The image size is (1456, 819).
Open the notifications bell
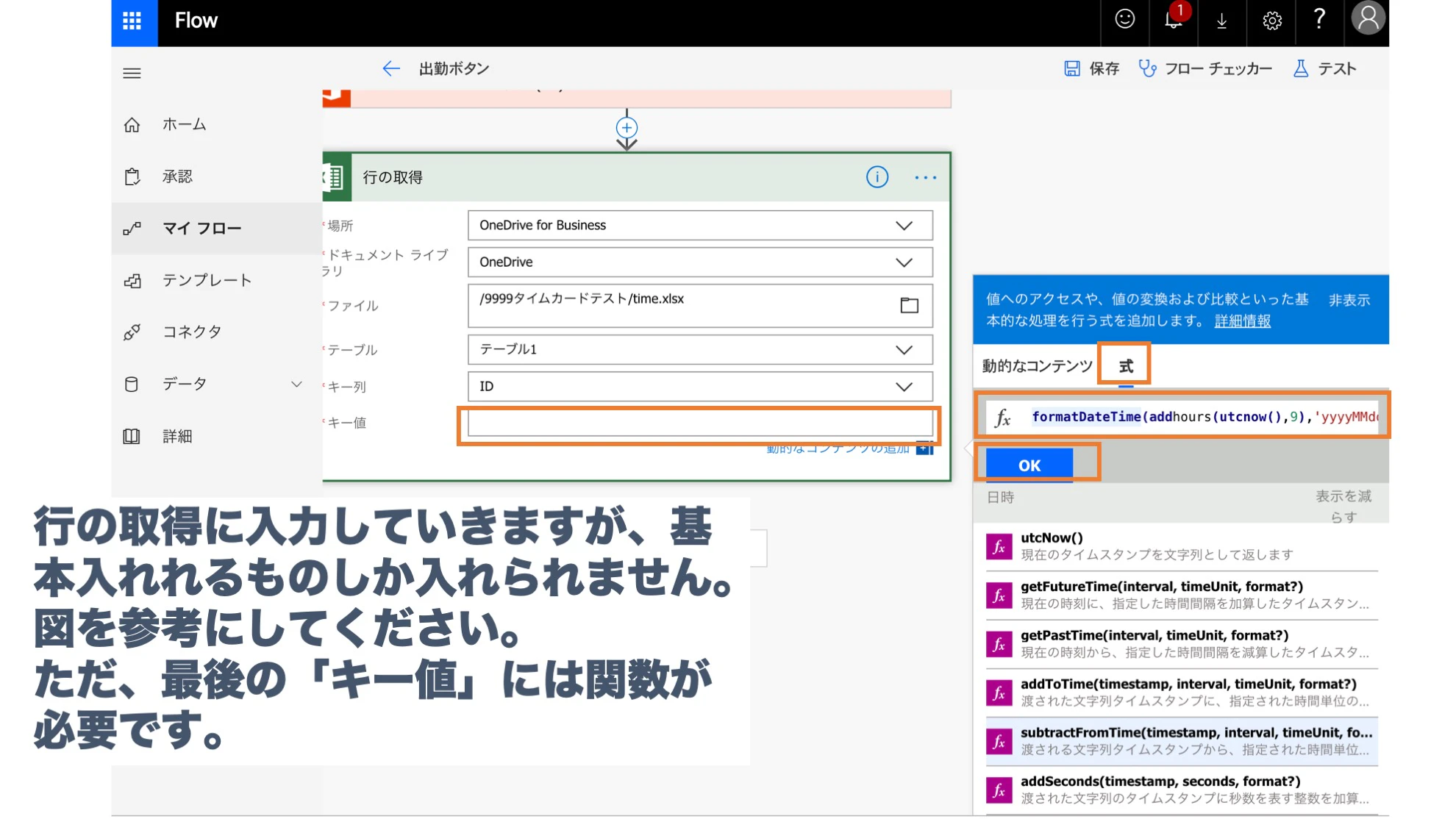(x=1173, y=20)
